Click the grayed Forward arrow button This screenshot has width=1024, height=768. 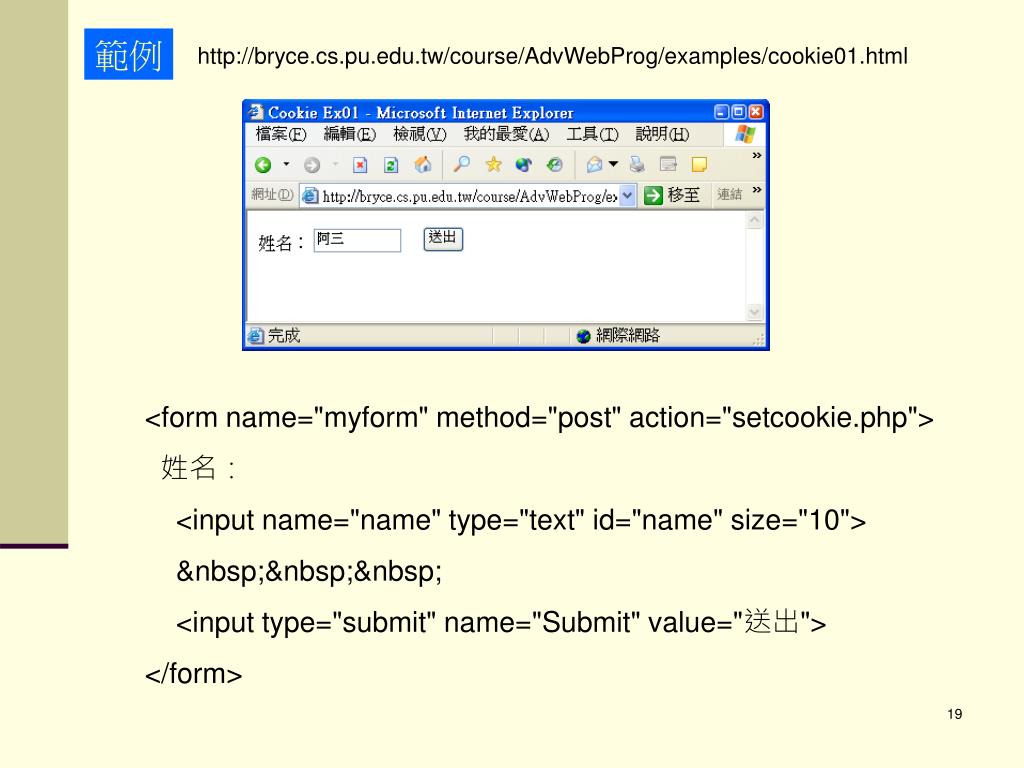pyautogui.click(x=312, y=165)
